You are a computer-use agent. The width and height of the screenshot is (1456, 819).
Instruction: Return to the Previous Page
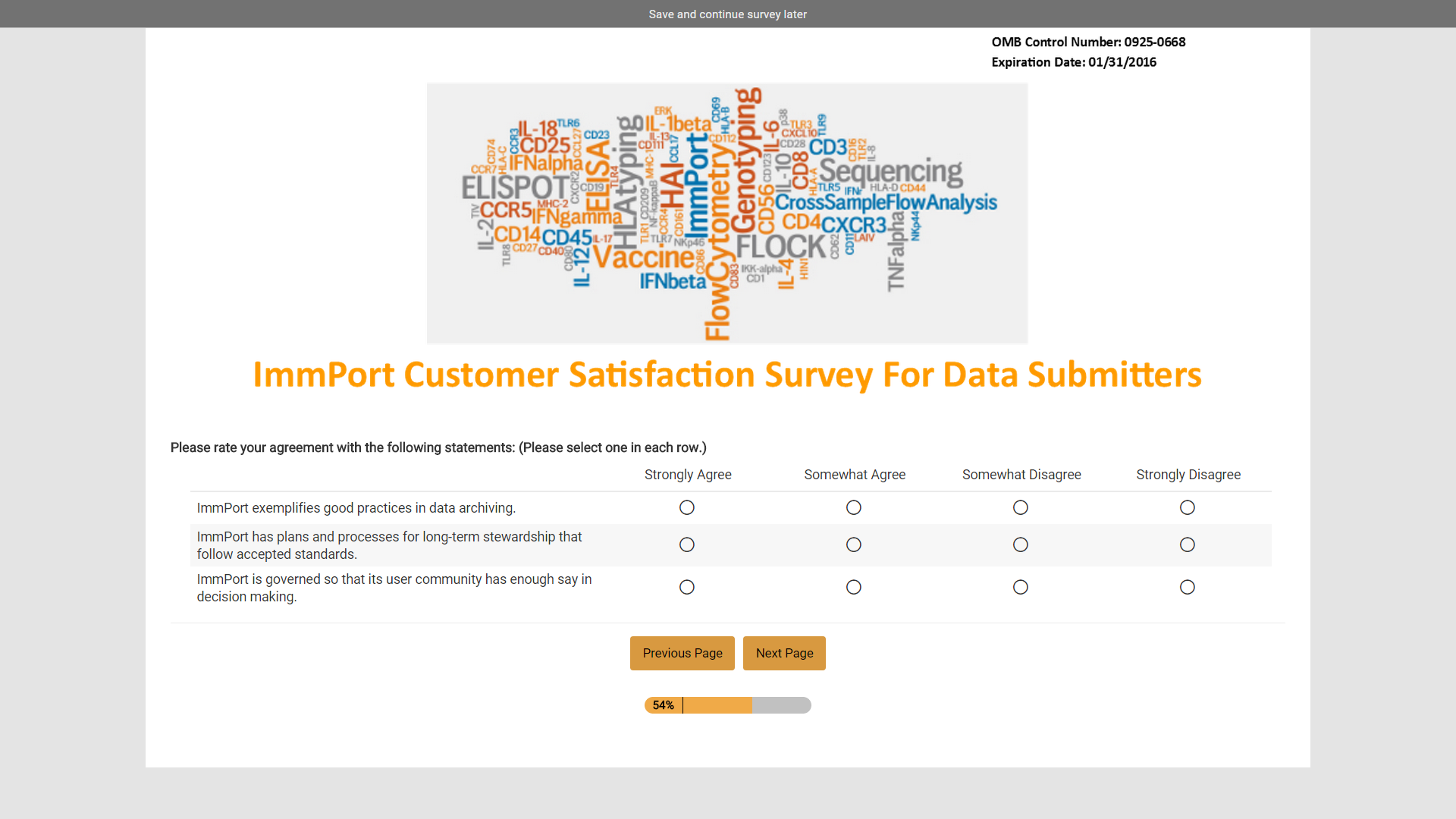coord(682,653)
